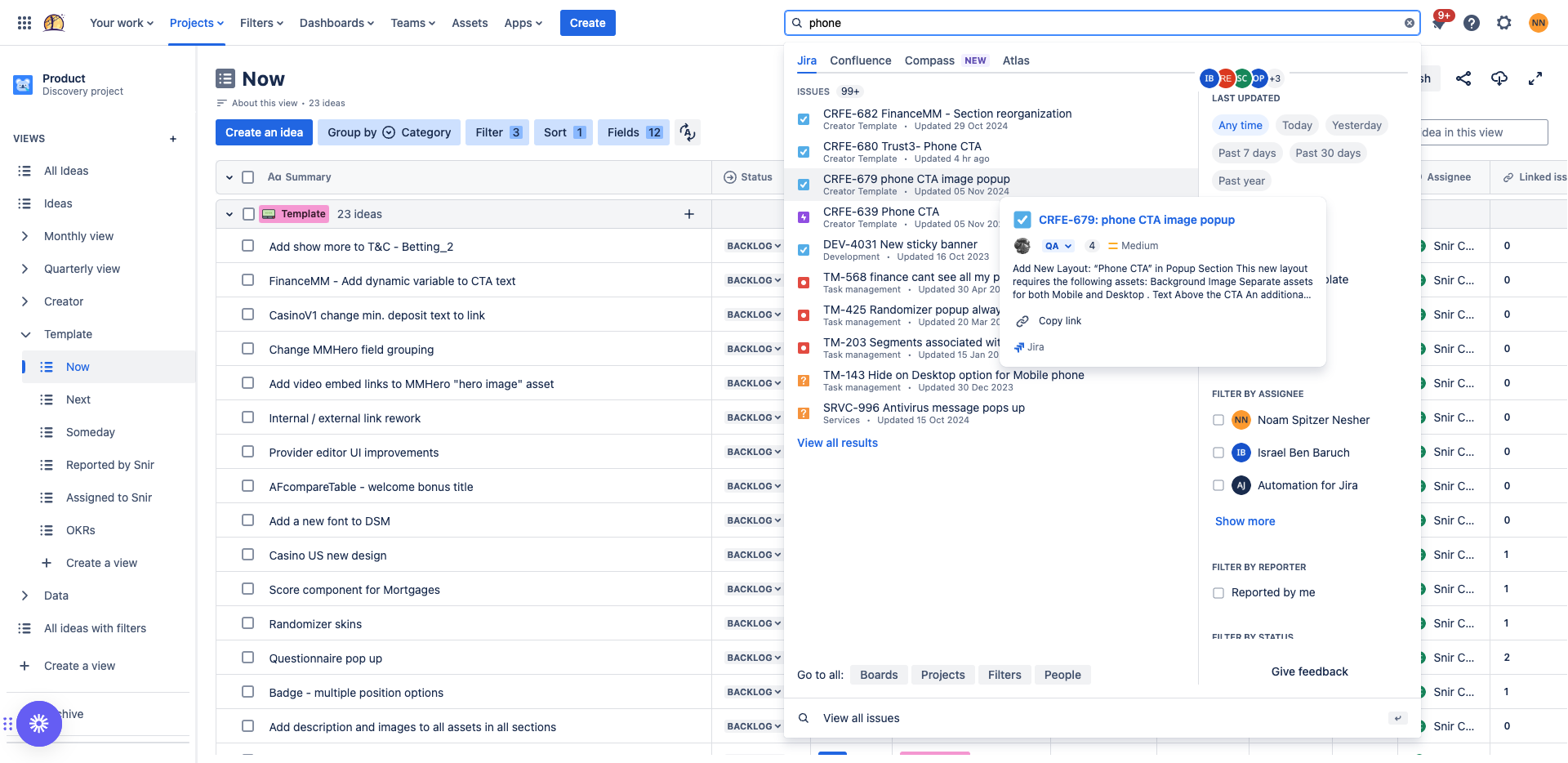Expand the Monthly view folder
The height and width of the screenshot is (763, 1568).
point(24,236)
